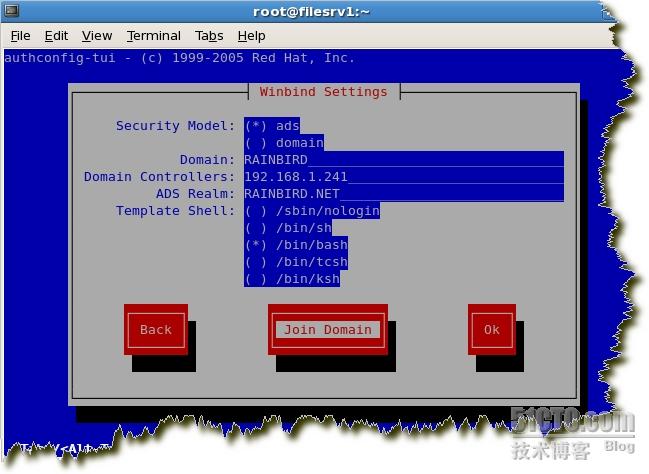
Task: Click the Back button
Action: 156,330
